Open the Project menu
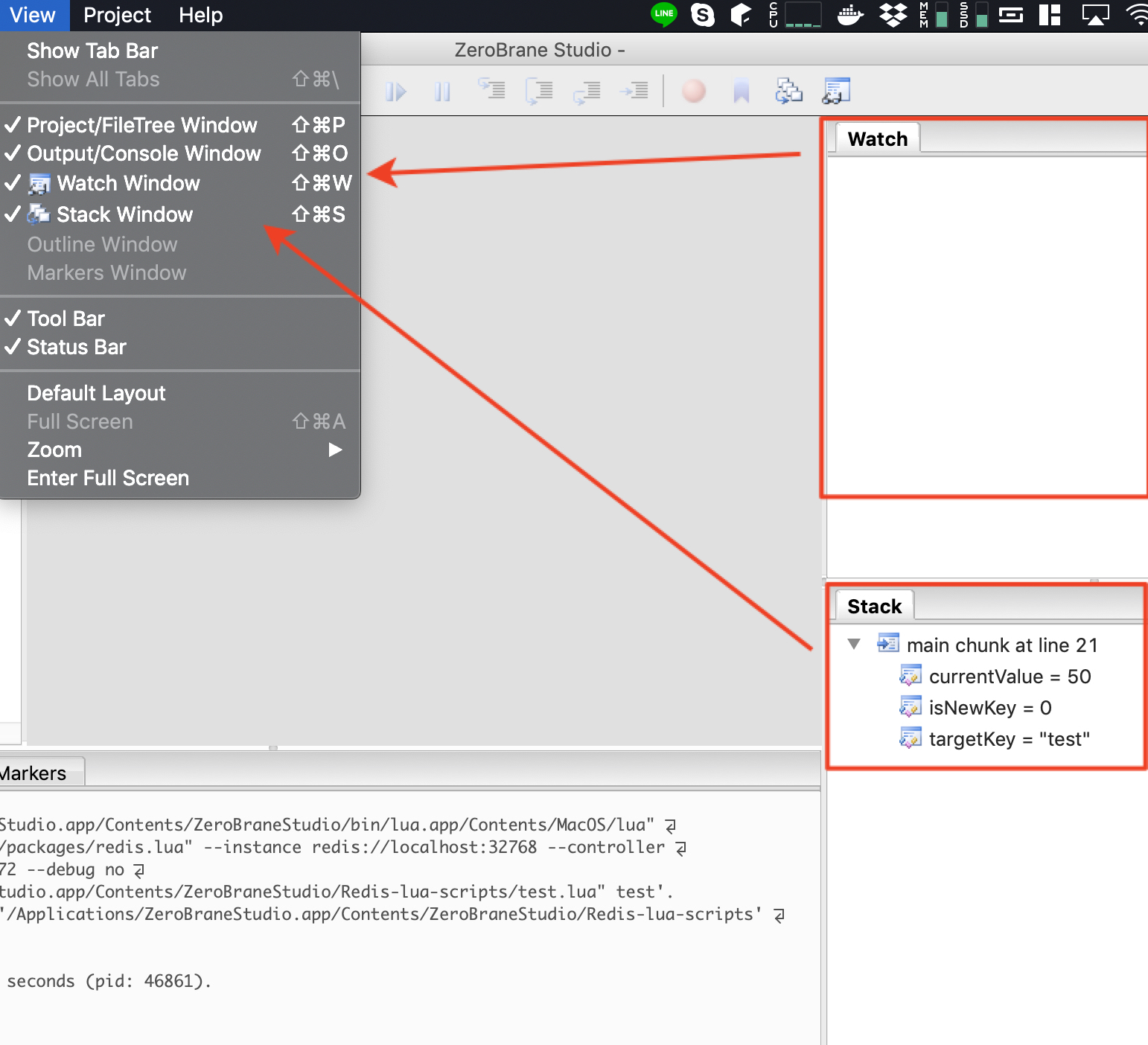The image size is (1148, 1045). coord(117,15)
